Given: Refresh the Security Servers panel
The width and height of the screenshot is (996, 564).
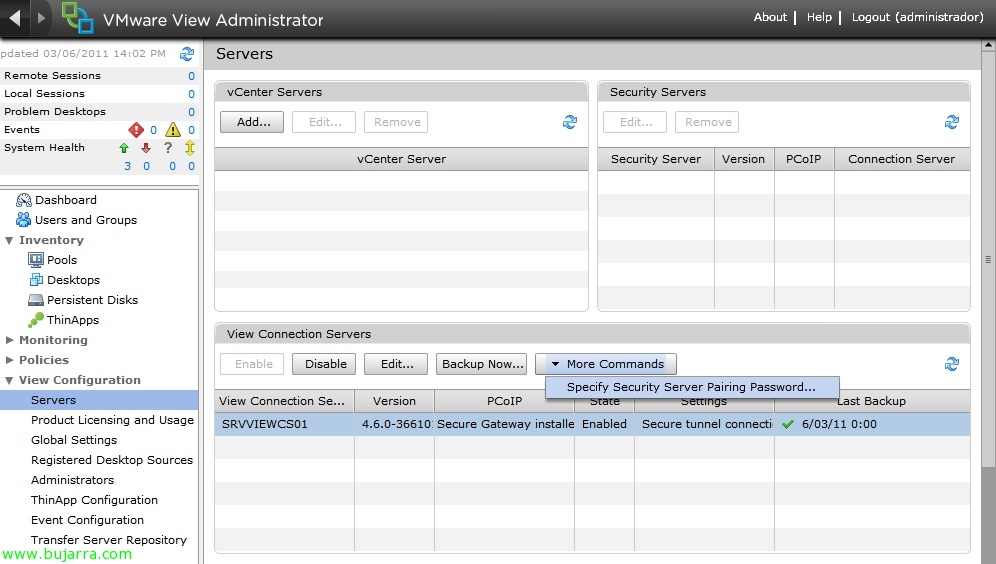Looking at the screenshot, I should 952,122.
